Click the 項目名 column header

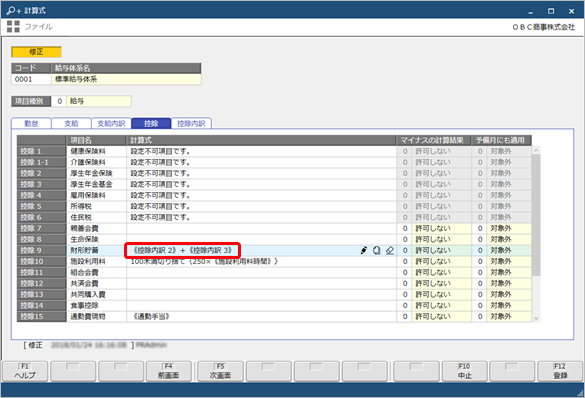(96, 140)
